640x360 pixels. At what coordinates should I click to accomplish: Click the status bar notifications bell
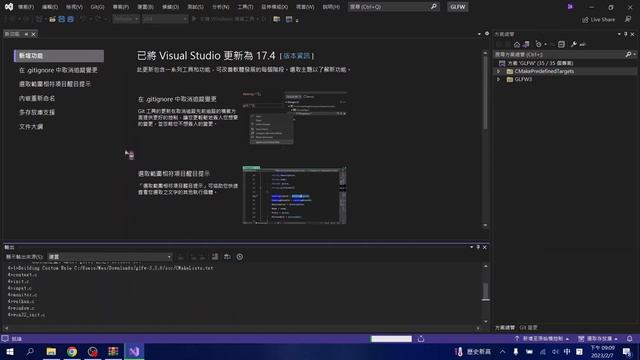coord(629,339)
